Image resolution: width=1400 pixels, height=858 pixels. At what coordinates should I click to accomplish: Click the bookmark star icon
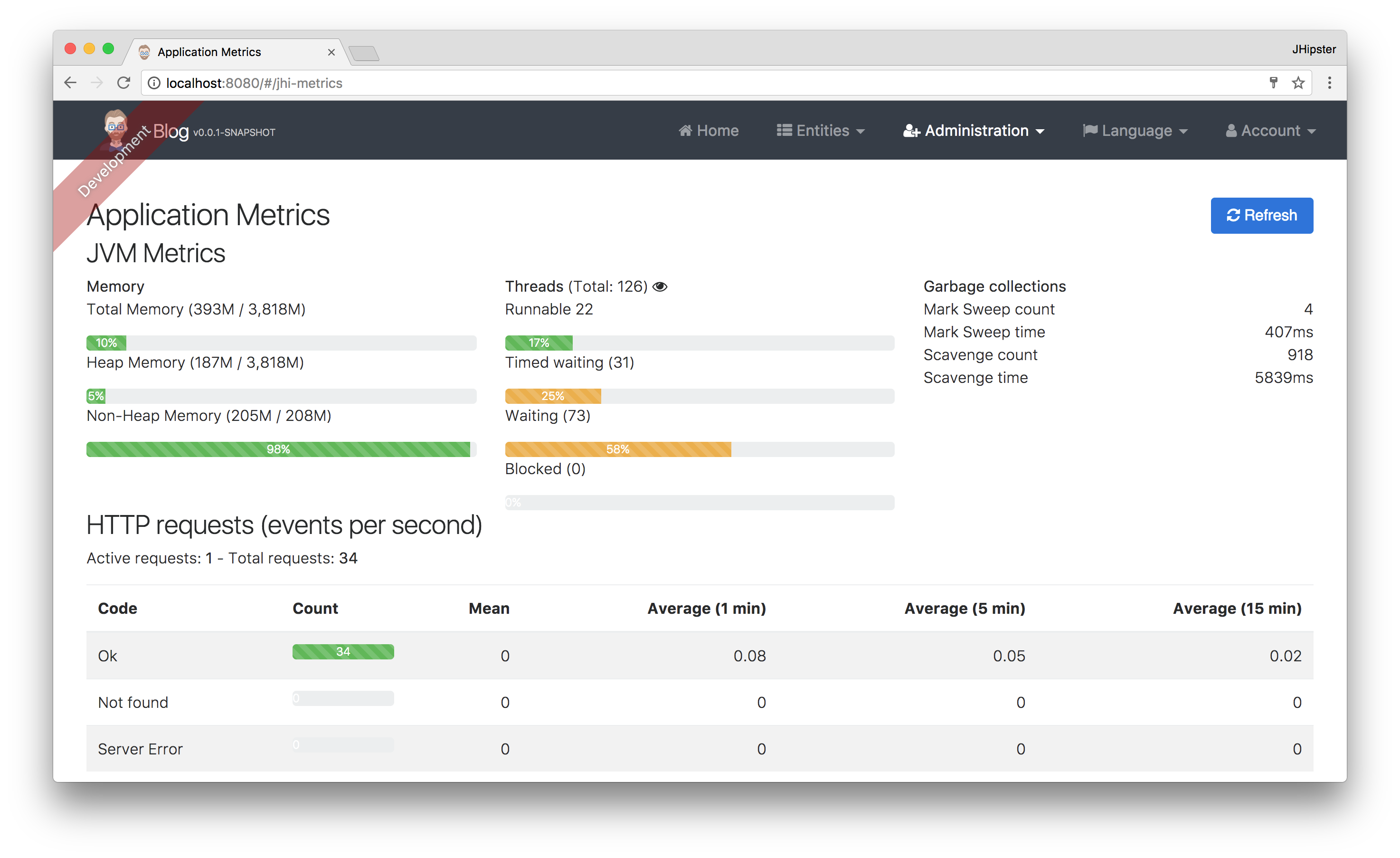click(1298, 83)
